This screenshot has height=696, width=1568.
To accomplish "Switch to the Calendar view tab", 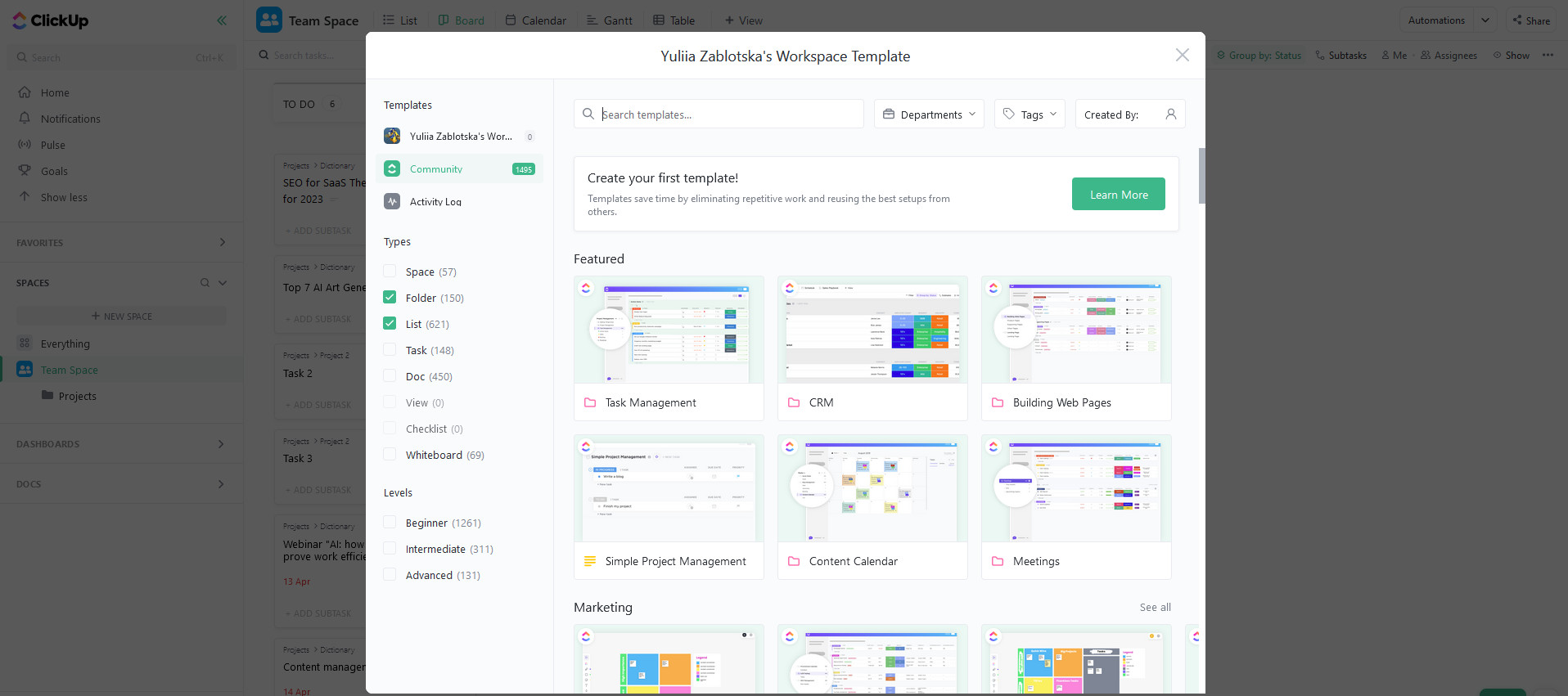I will tap(535, 20).
